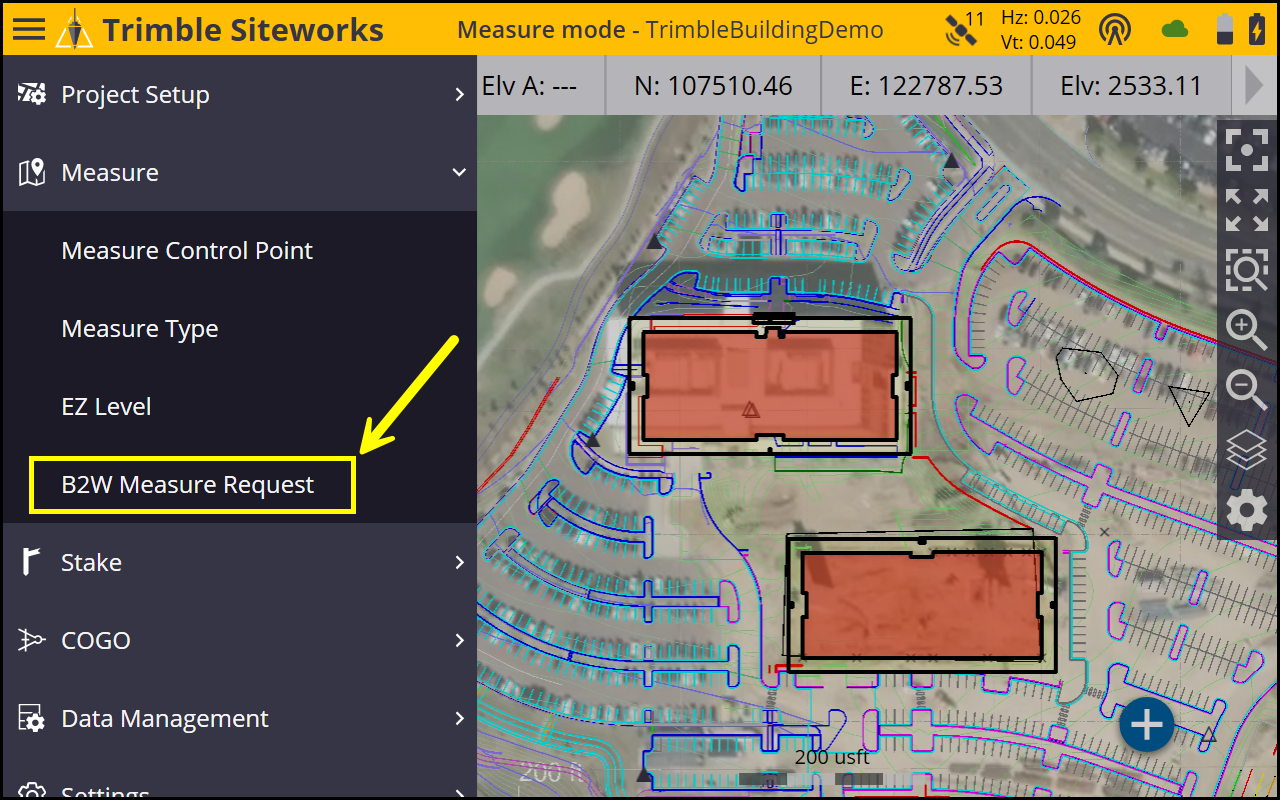Click the radio correction signal icon
The width and height of the screenshot is (1280, 800).
pyautogui.click(x=1115, y=29)
